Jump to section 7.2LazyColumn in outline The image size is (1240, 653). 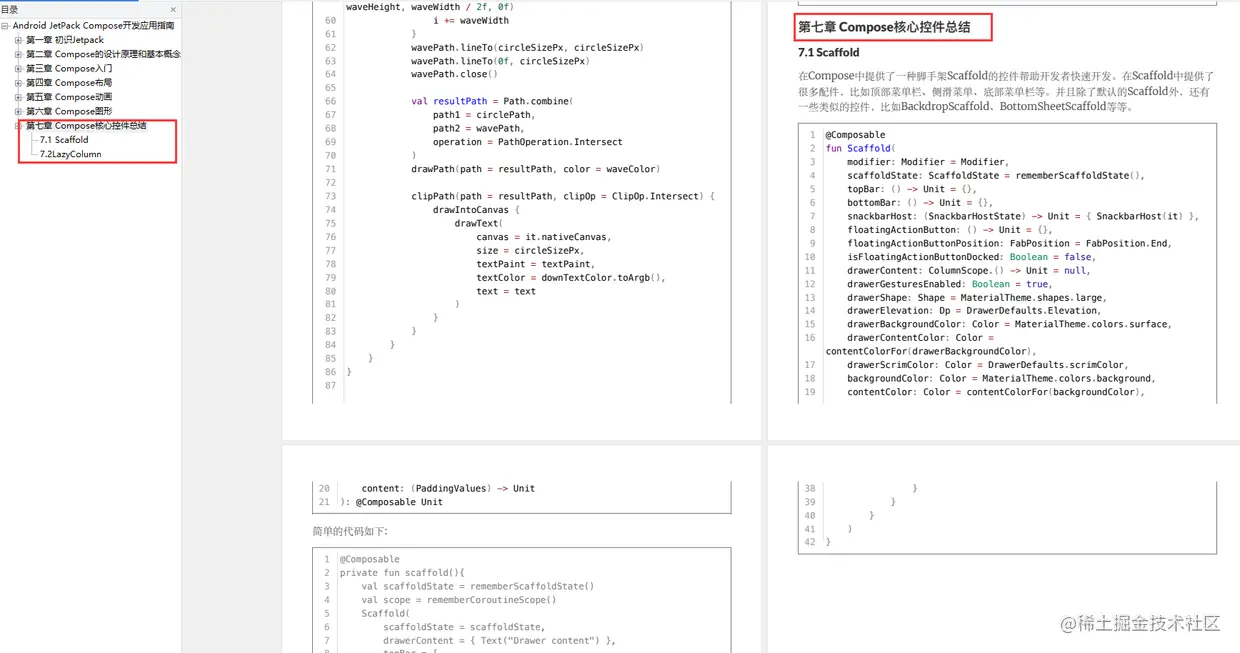coord(70,154)
